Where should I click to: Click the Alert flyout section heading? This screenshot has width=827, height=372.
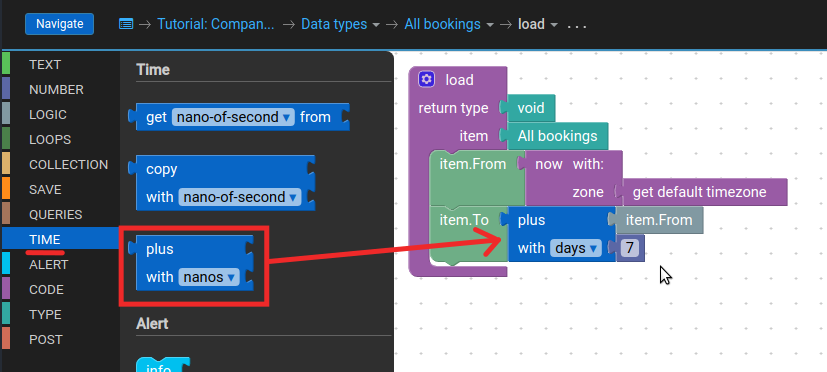click(x=152, y=323)
